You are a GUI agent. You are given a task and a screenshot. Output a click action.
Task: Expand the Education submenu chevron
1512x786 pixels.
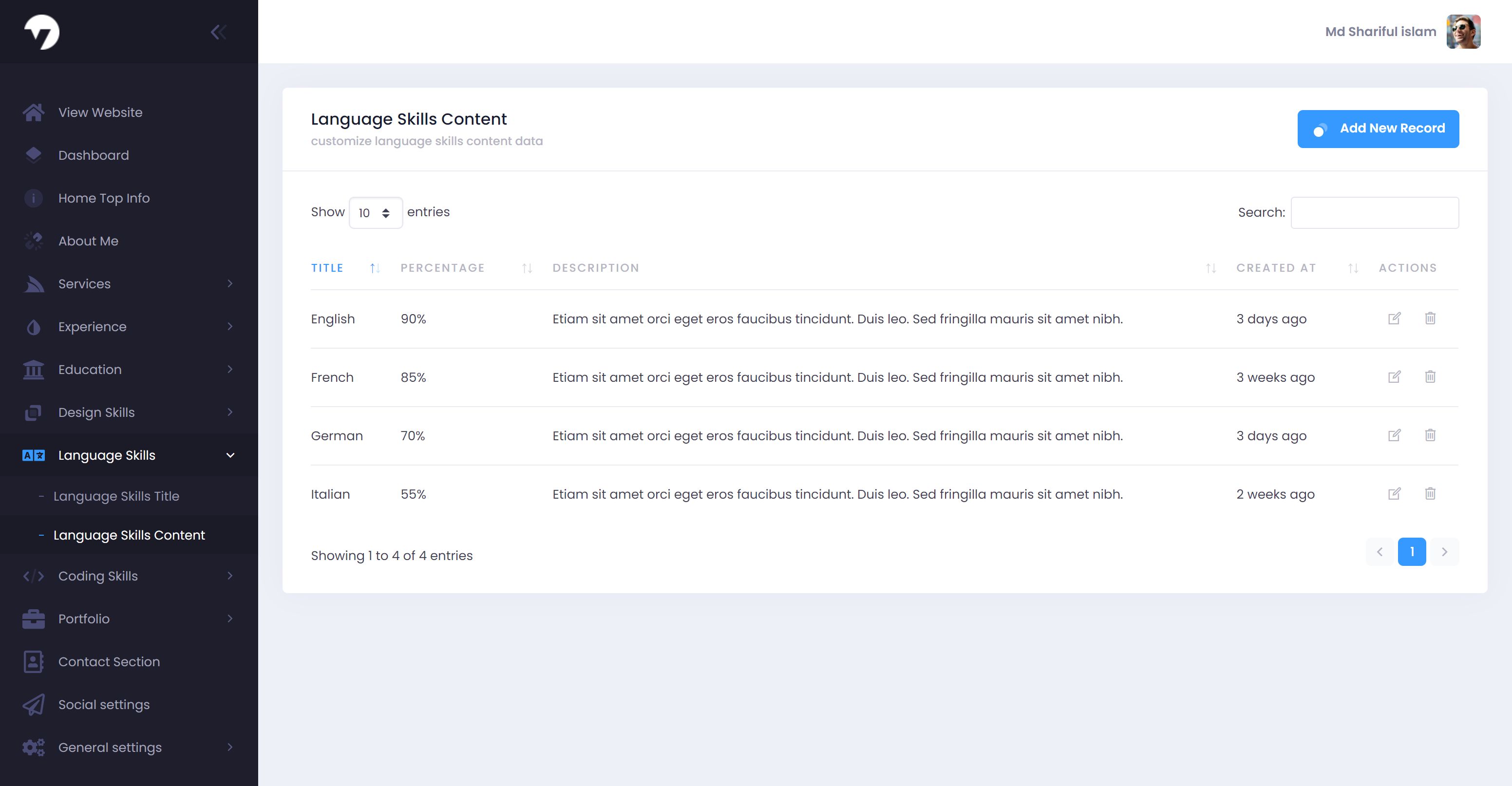click(230, 369)
